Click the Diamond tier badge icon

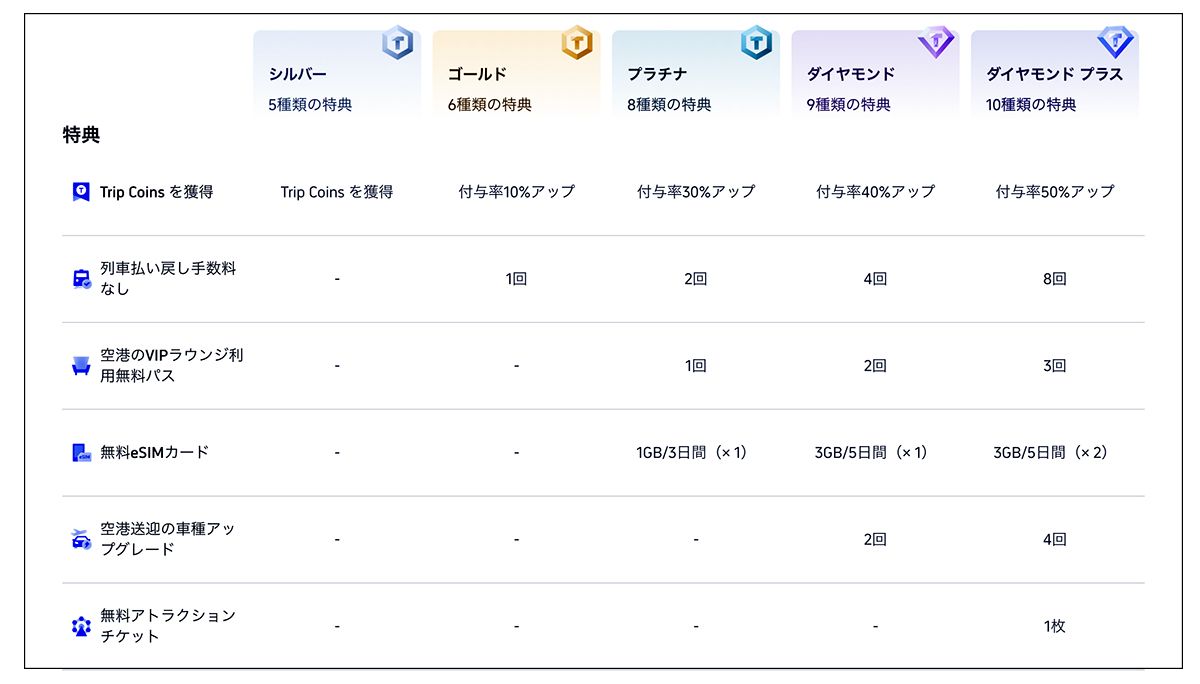point(936,42)
